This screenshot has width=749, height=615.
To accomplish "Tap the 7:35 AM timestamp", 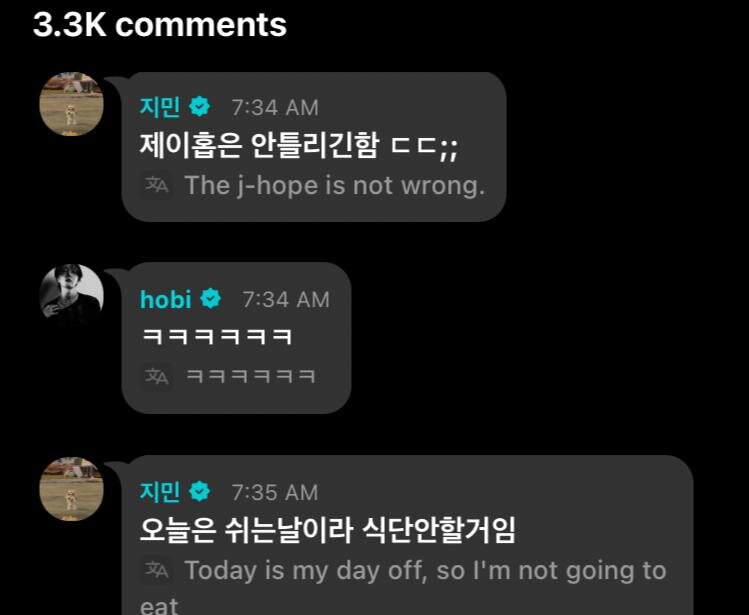I will pos(275,493).
